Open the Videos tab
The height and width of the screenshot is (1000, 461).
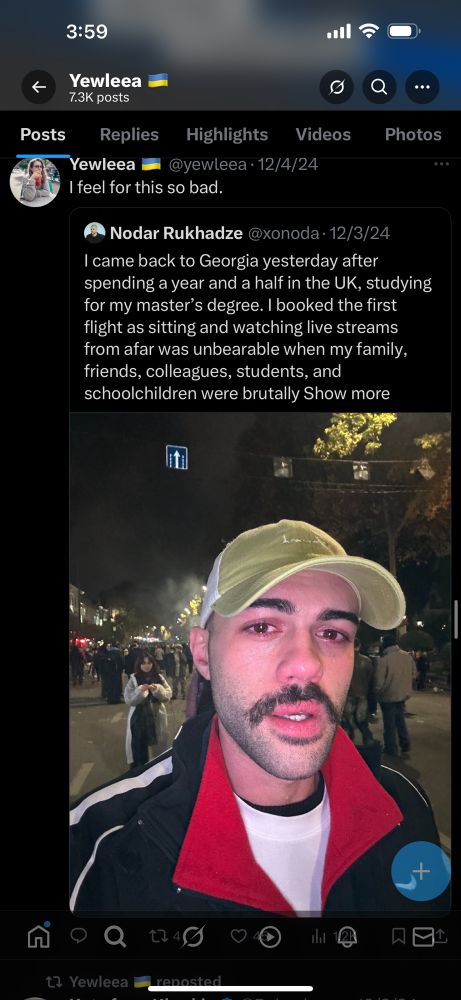point(323,135)
